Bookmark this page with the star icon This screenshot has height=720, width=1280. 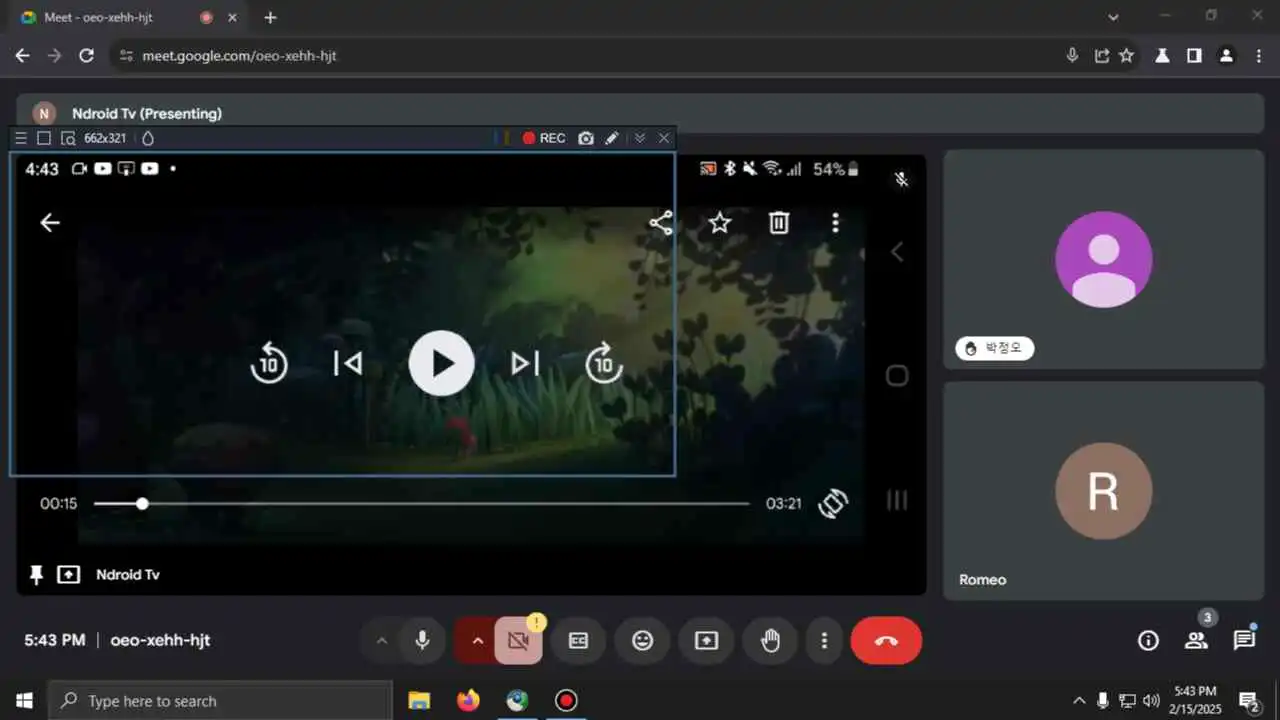pos(1127,56)
